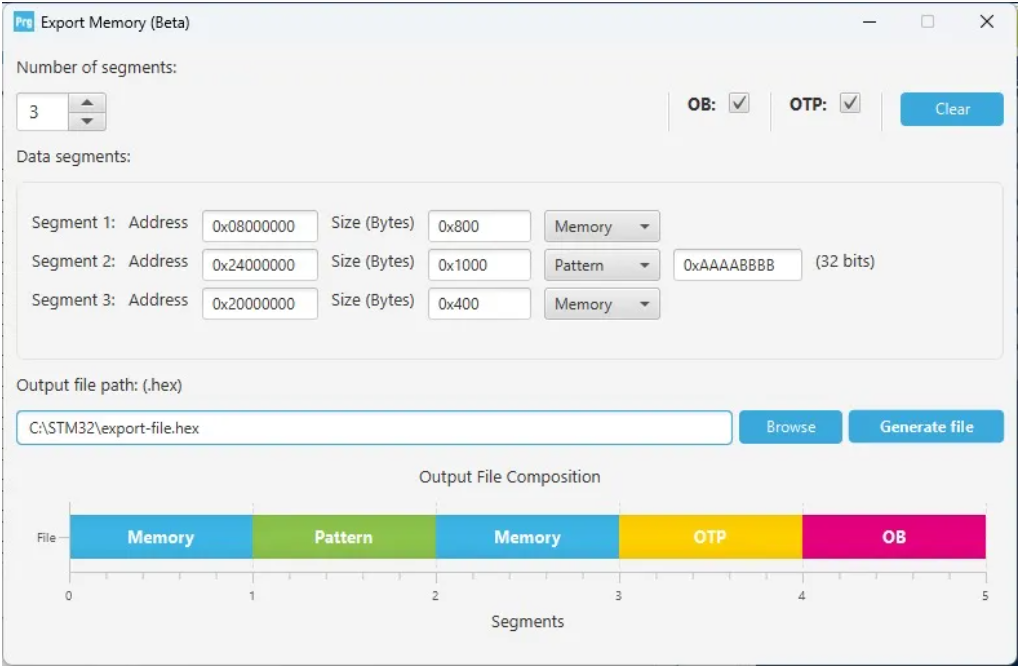Click the Browse button
The height and width of the screenshot is (666, 1020).
pyautogui.click(x=790, y=427)
